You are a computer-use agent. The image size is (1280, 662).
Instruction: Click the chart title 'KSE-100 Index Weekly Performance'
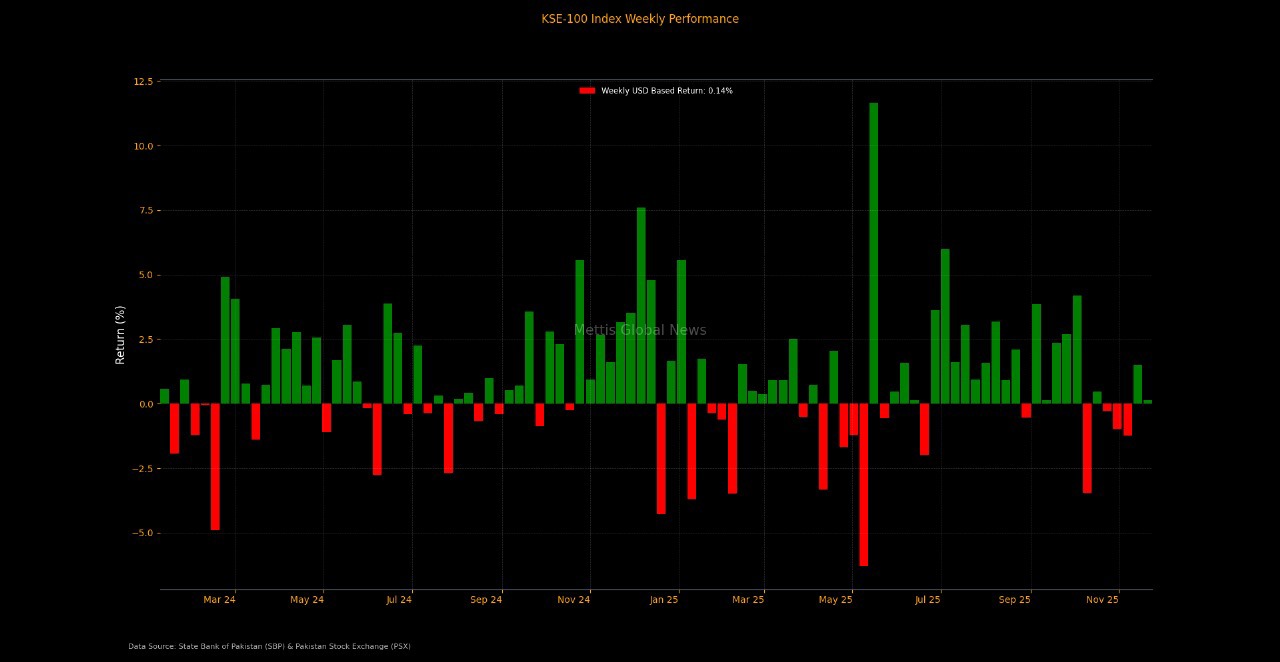click(x=640, y=19)
